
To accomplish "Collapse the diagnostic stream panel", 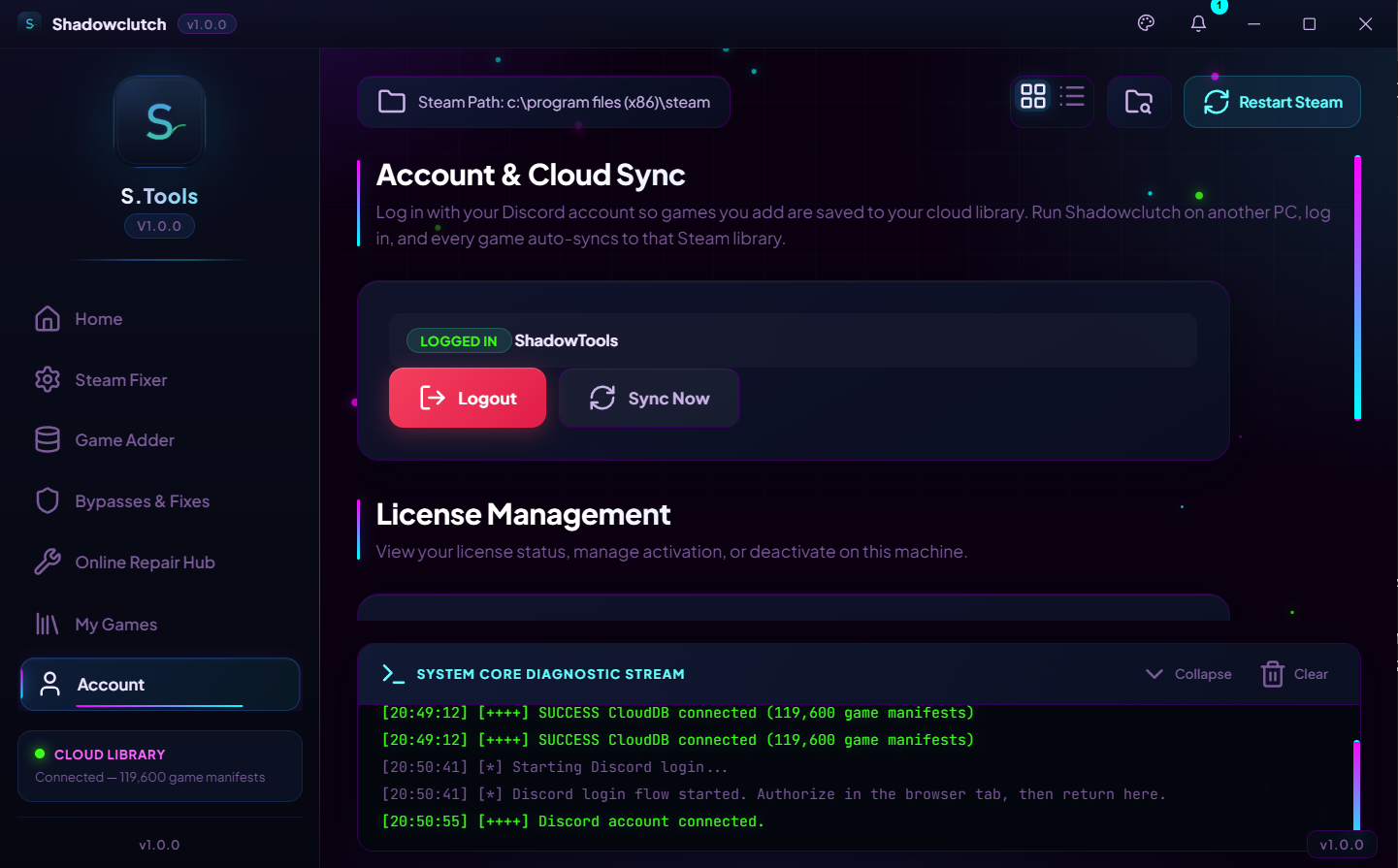I will coord(1188,674).
